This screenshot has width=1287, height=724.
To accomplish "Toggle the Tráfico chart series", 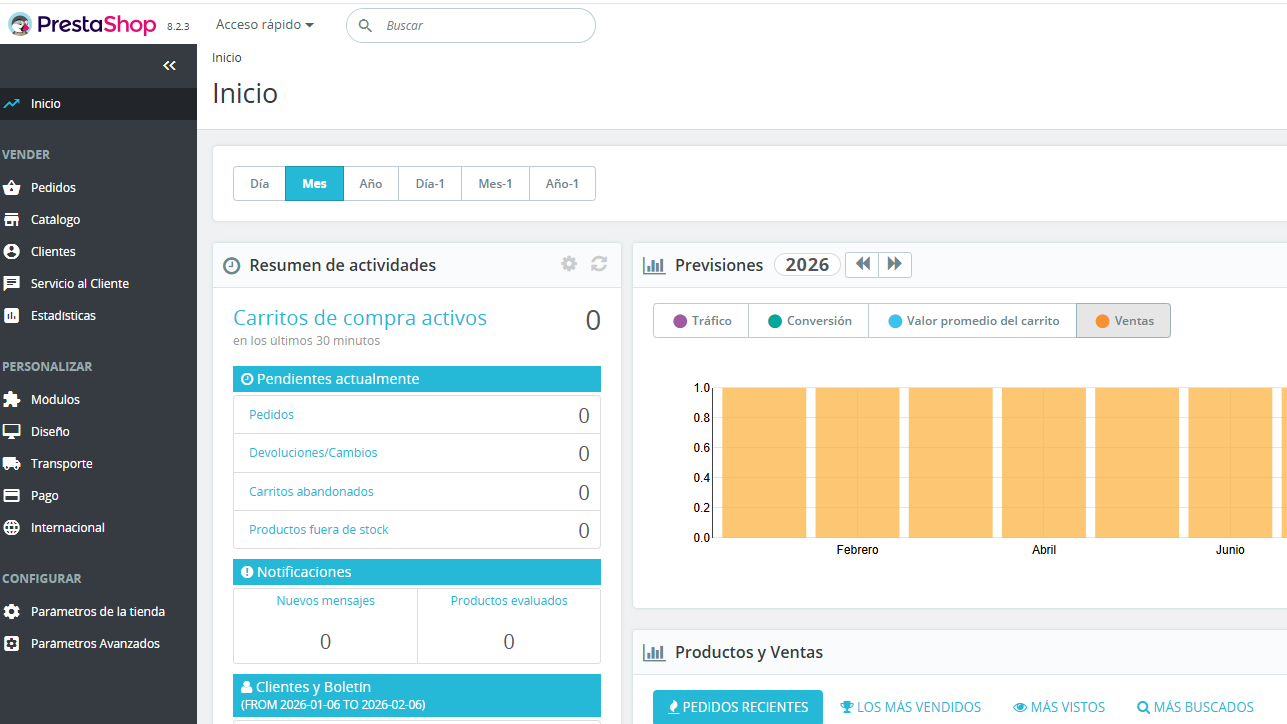I will (701, 321).
